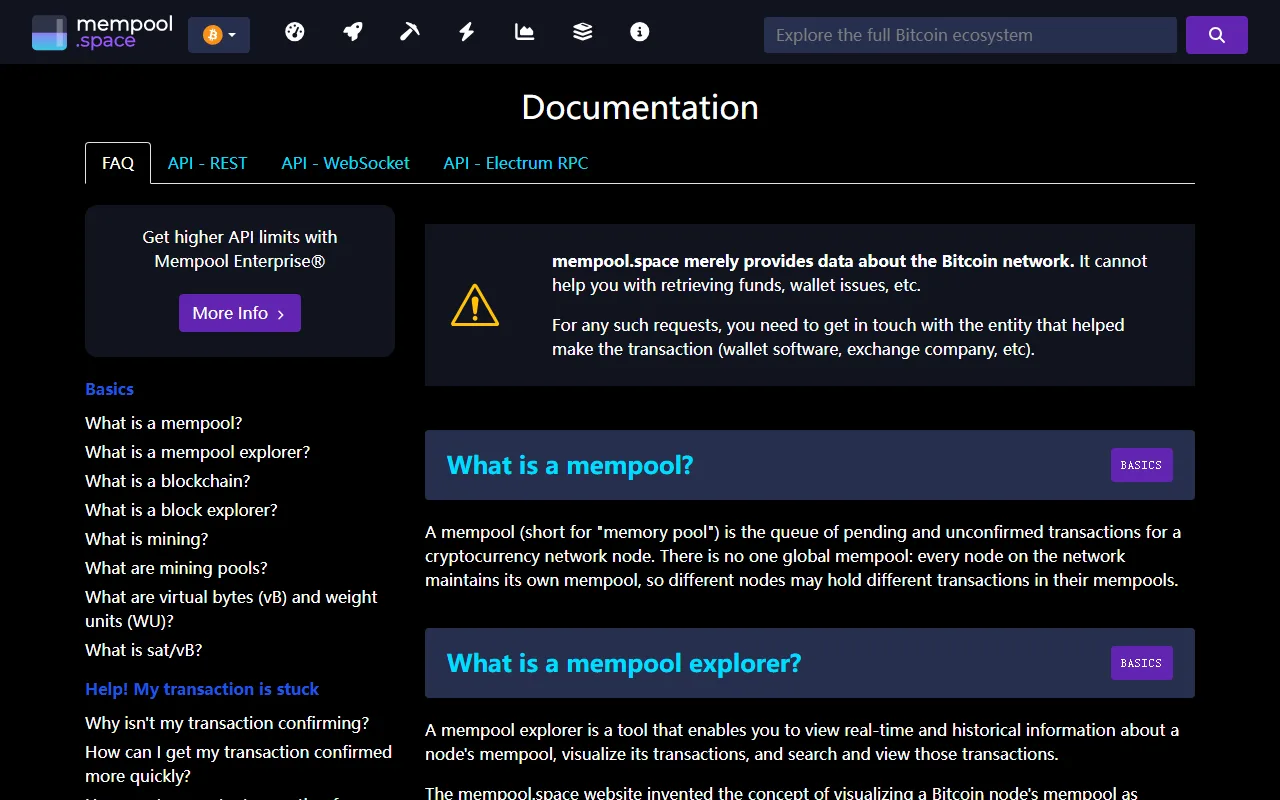Viewport: 1280px width, 800px height.
Task: Open sidebar link What is a mempool?
Action: click(164, 423)
